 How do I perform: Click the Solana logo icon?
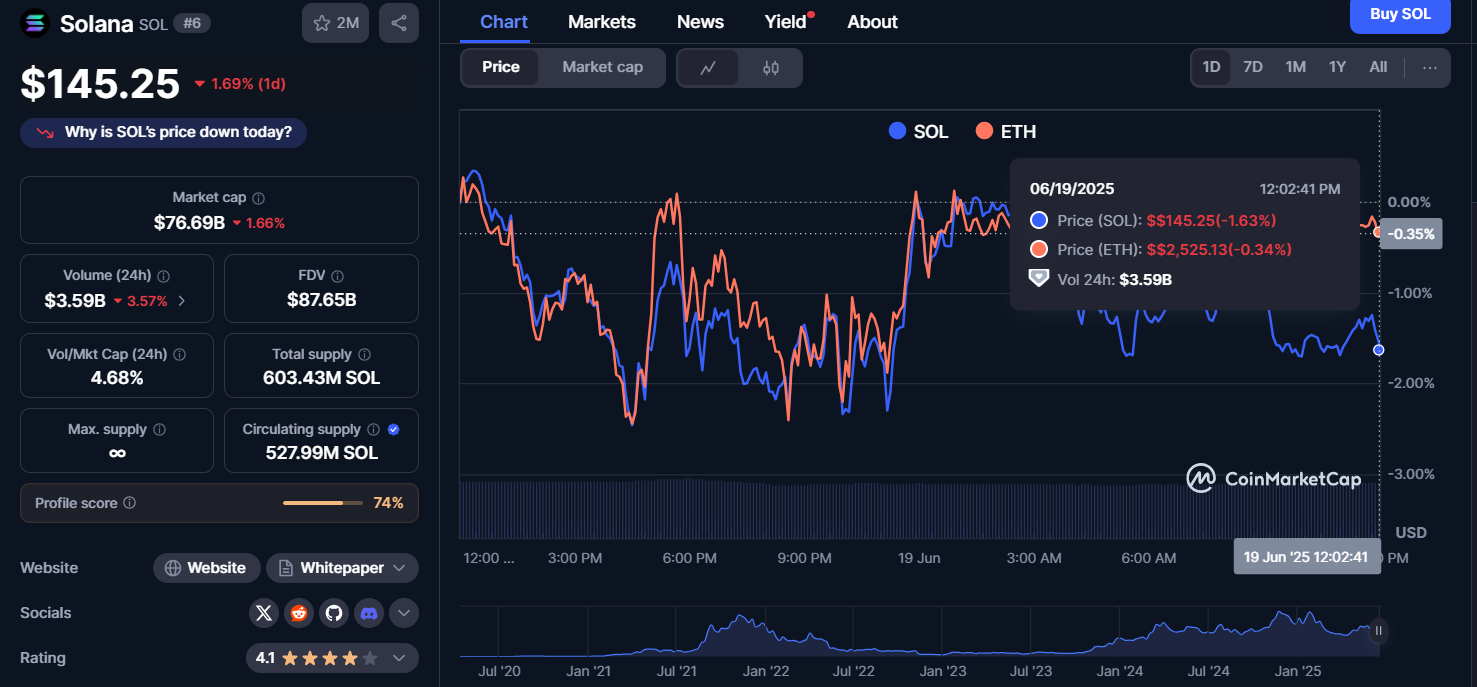[36, 22]
